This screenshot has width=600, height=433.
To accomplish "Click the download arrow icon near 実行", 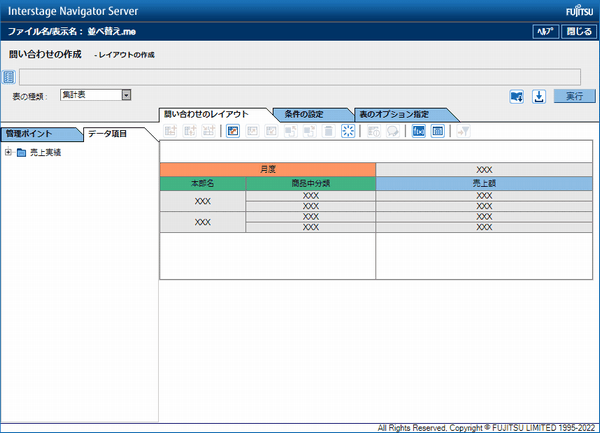I will pos(539,96).
